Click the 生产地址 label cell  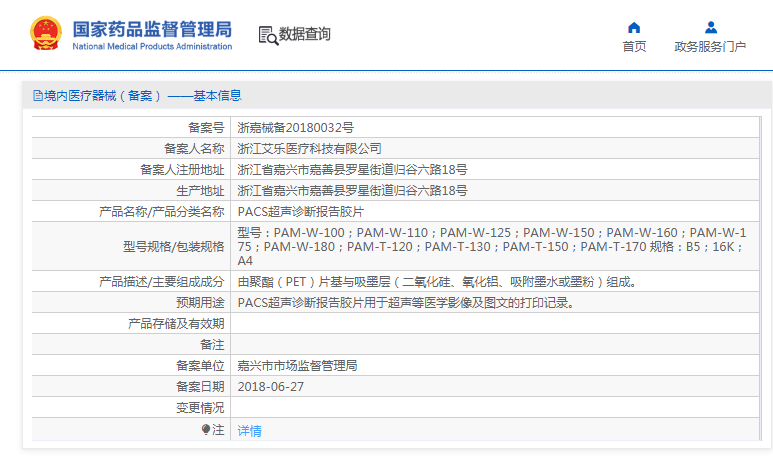tap(131, 190)
